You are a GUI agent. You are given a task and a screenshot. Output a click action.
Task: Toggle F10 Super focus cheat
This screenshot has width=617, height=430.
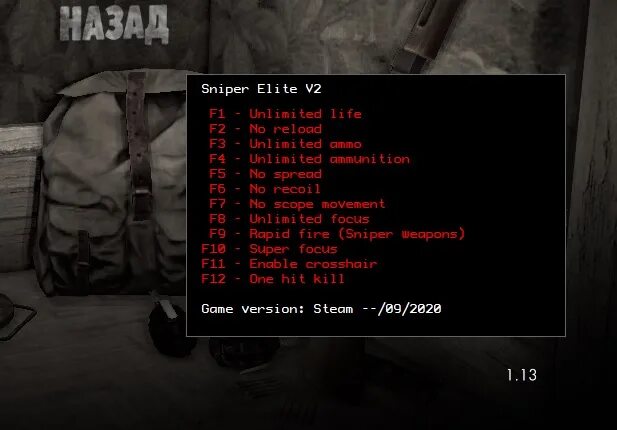pos(269,249)
